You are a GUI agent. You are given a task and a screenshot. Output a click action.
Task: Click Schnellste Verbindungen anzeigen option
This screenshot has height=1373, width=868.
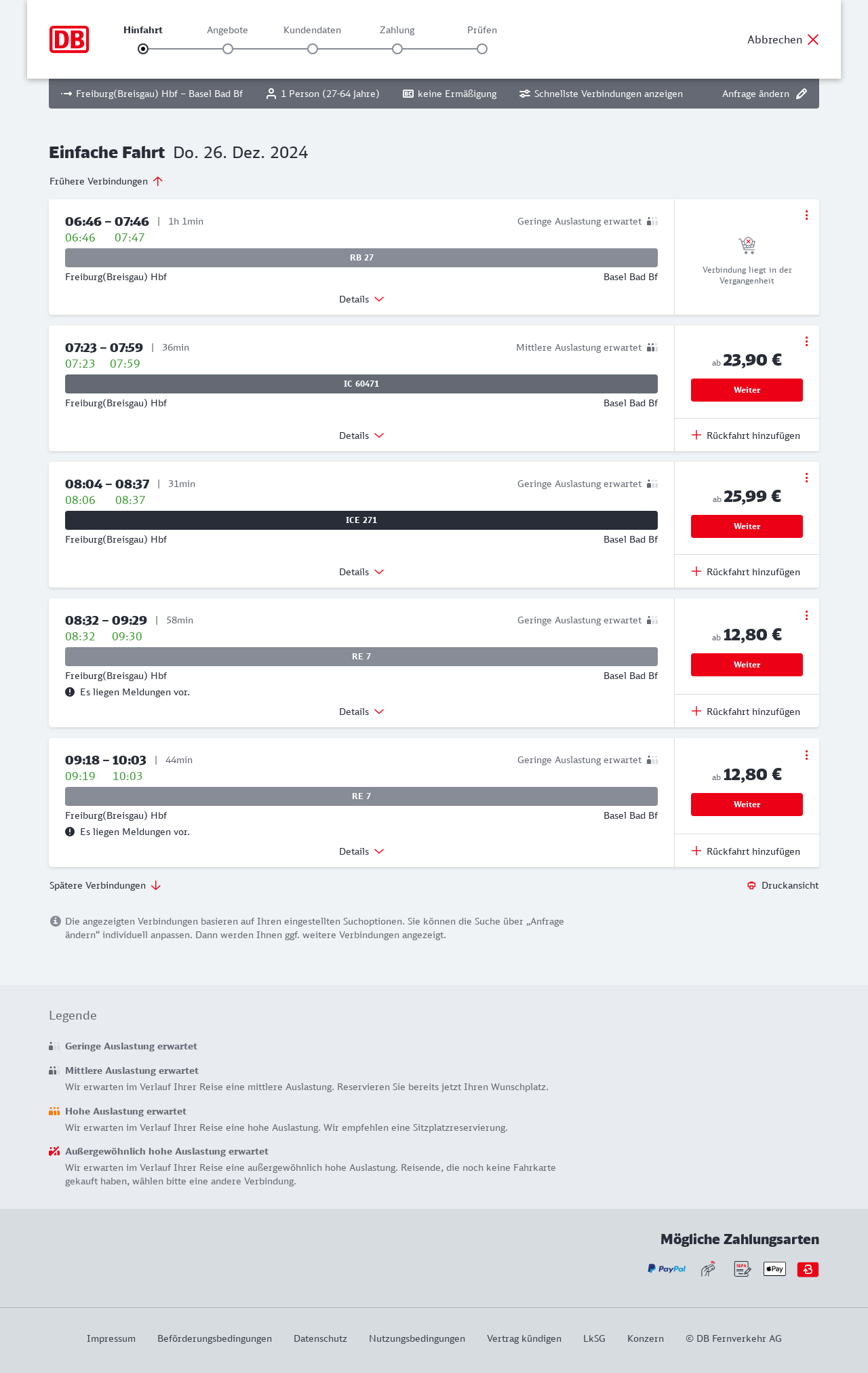pyautogui.click(x=601, y=94)
